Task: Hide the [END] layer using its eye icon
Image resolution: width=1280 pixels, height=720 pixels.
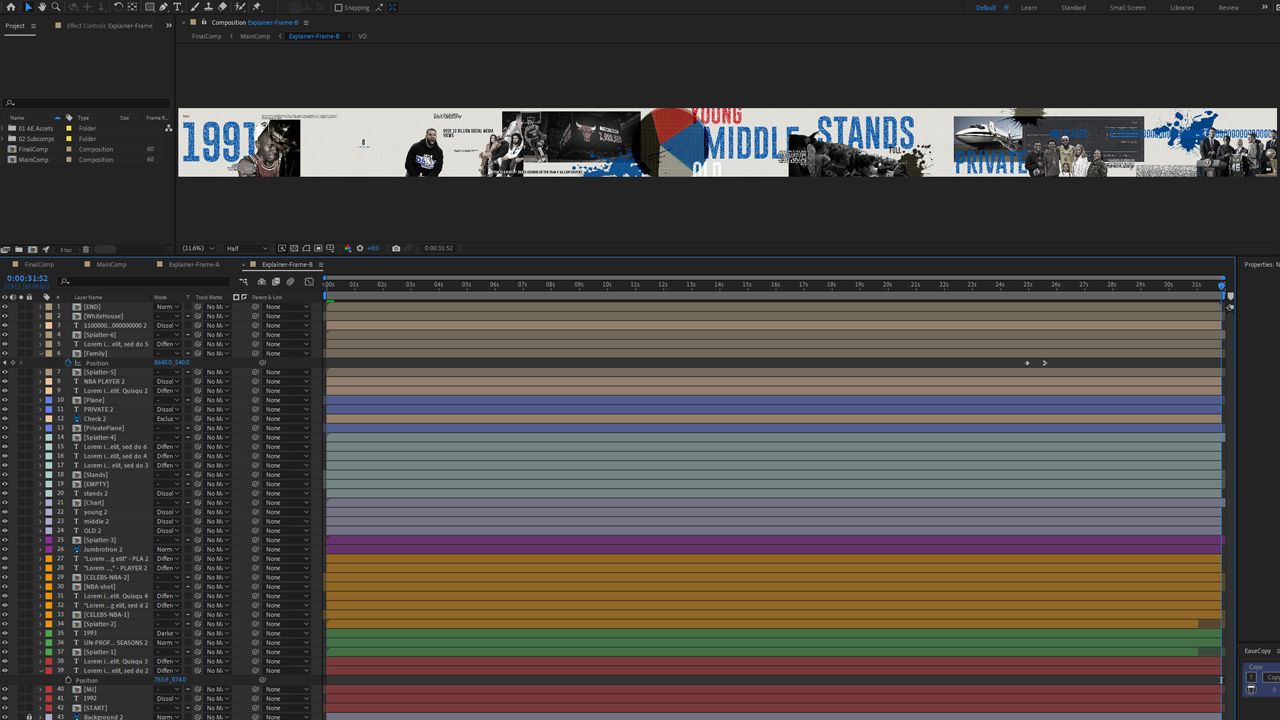Action: tap(5, 307)
